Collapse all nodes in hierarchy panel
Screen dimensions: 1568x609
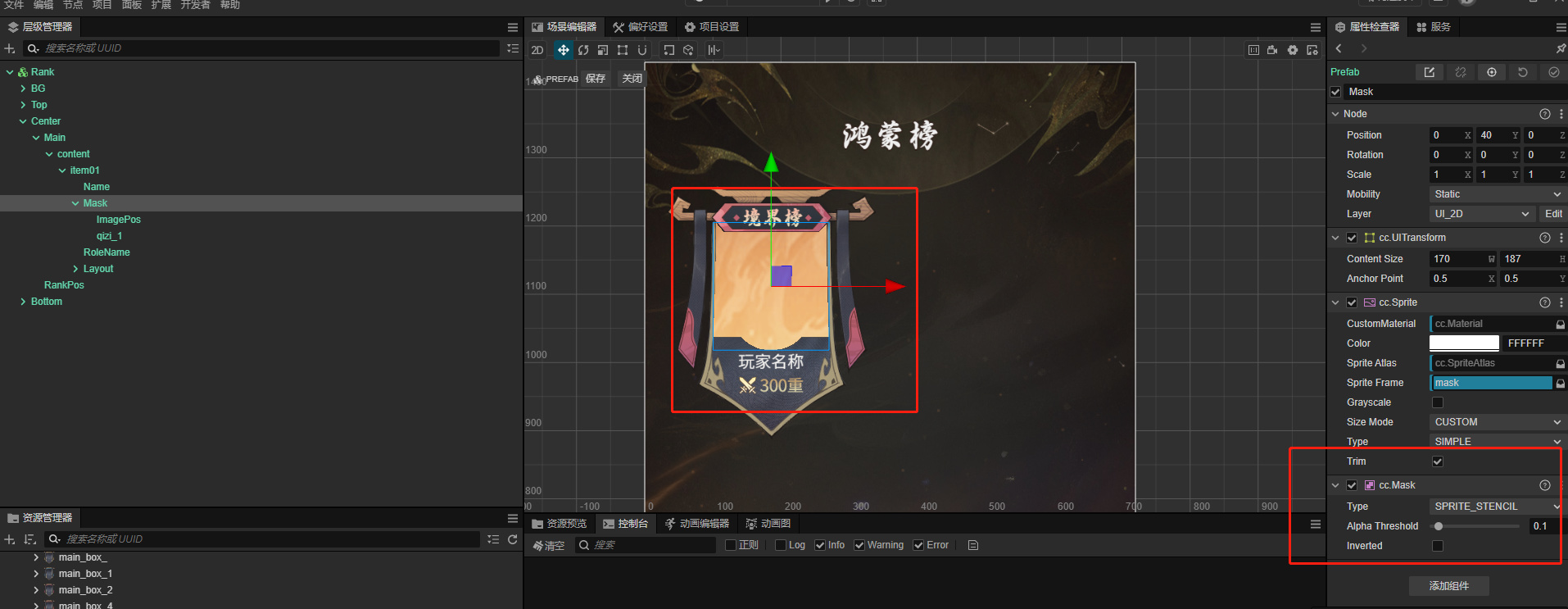tap(513, 48)
